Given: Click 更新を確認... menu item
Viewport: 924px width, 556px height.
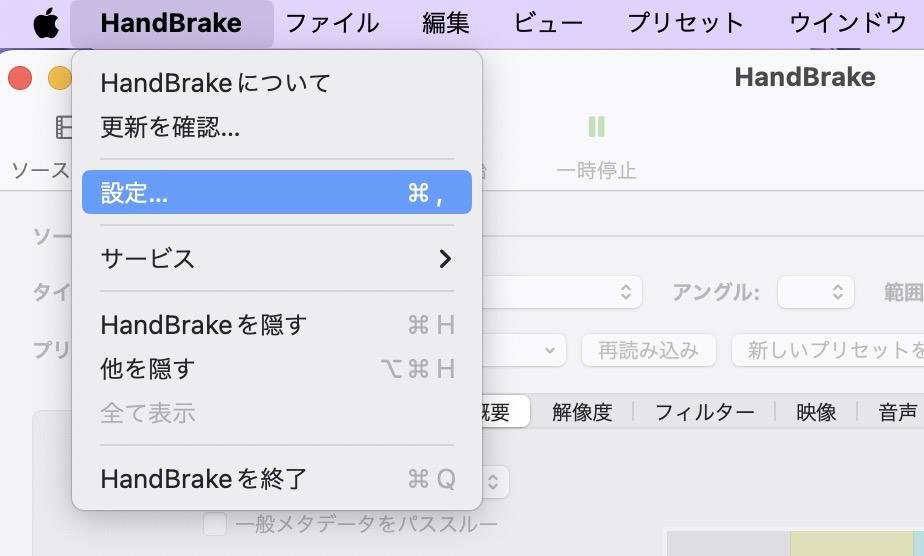Looking at the screenshot, I should point(170,127).
